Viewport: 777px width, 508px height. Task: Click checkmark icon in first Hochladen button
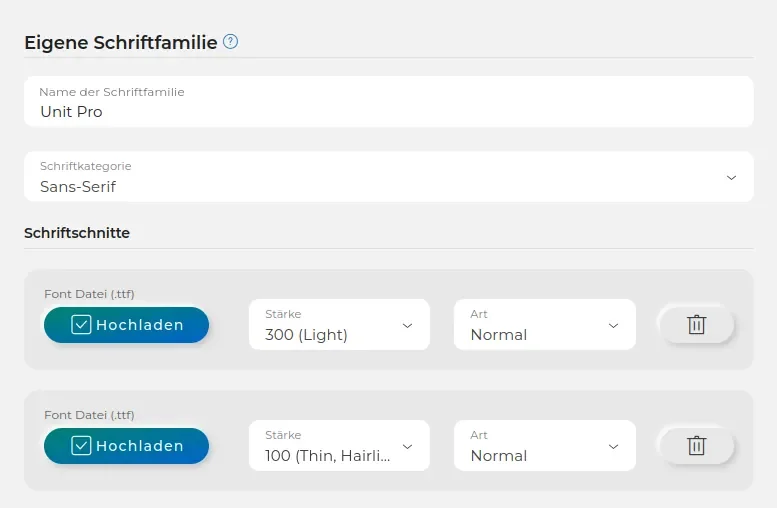pyautogui.click(x=81, y=325)
